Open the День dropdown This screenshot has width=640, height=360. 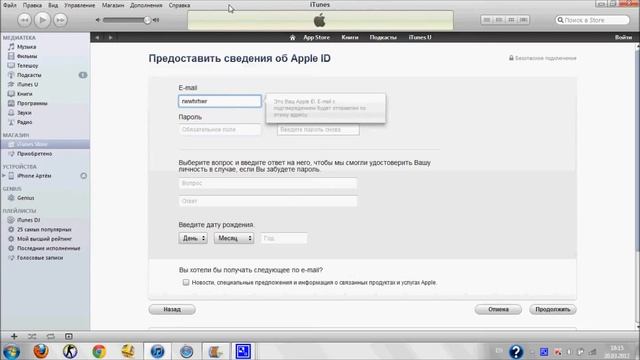pos(193,238)
